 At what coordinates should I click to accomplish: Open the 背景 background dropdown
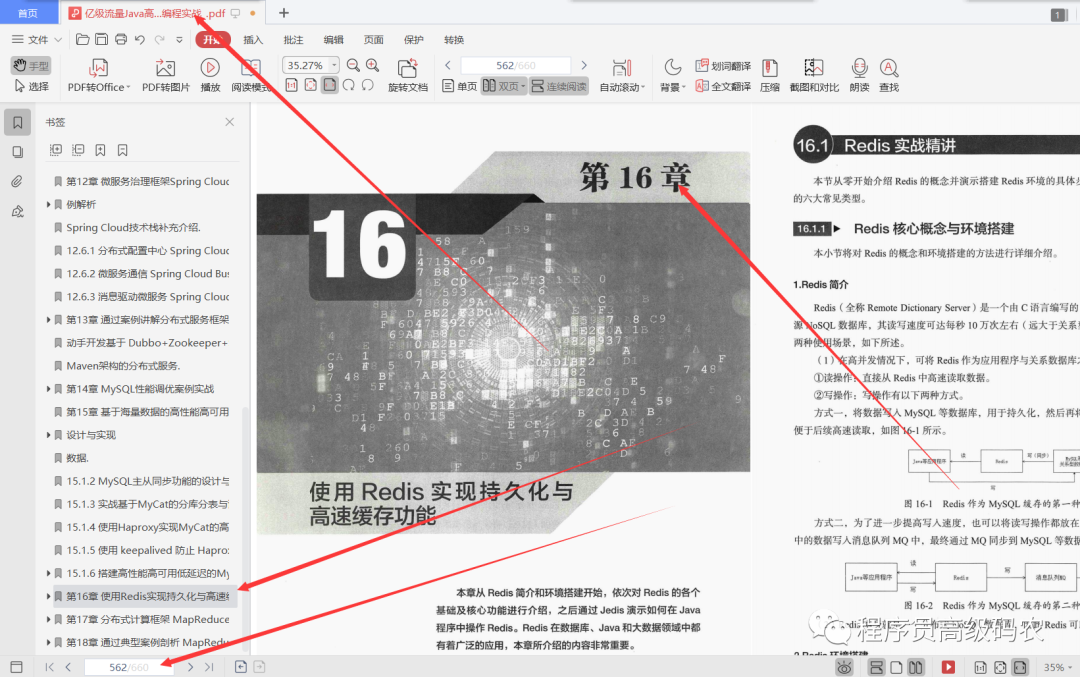tap(672, 76)
